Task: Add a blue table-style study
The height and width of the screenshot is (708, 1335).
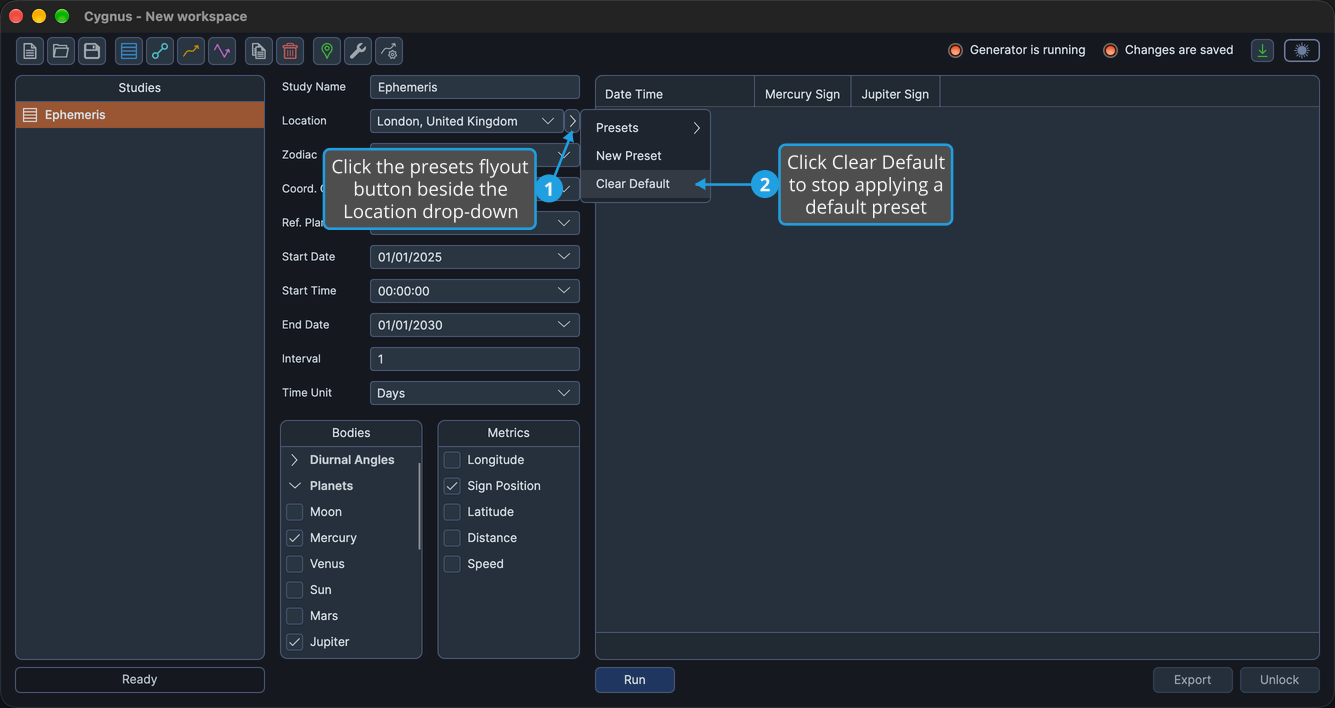Action: point(129,51)
